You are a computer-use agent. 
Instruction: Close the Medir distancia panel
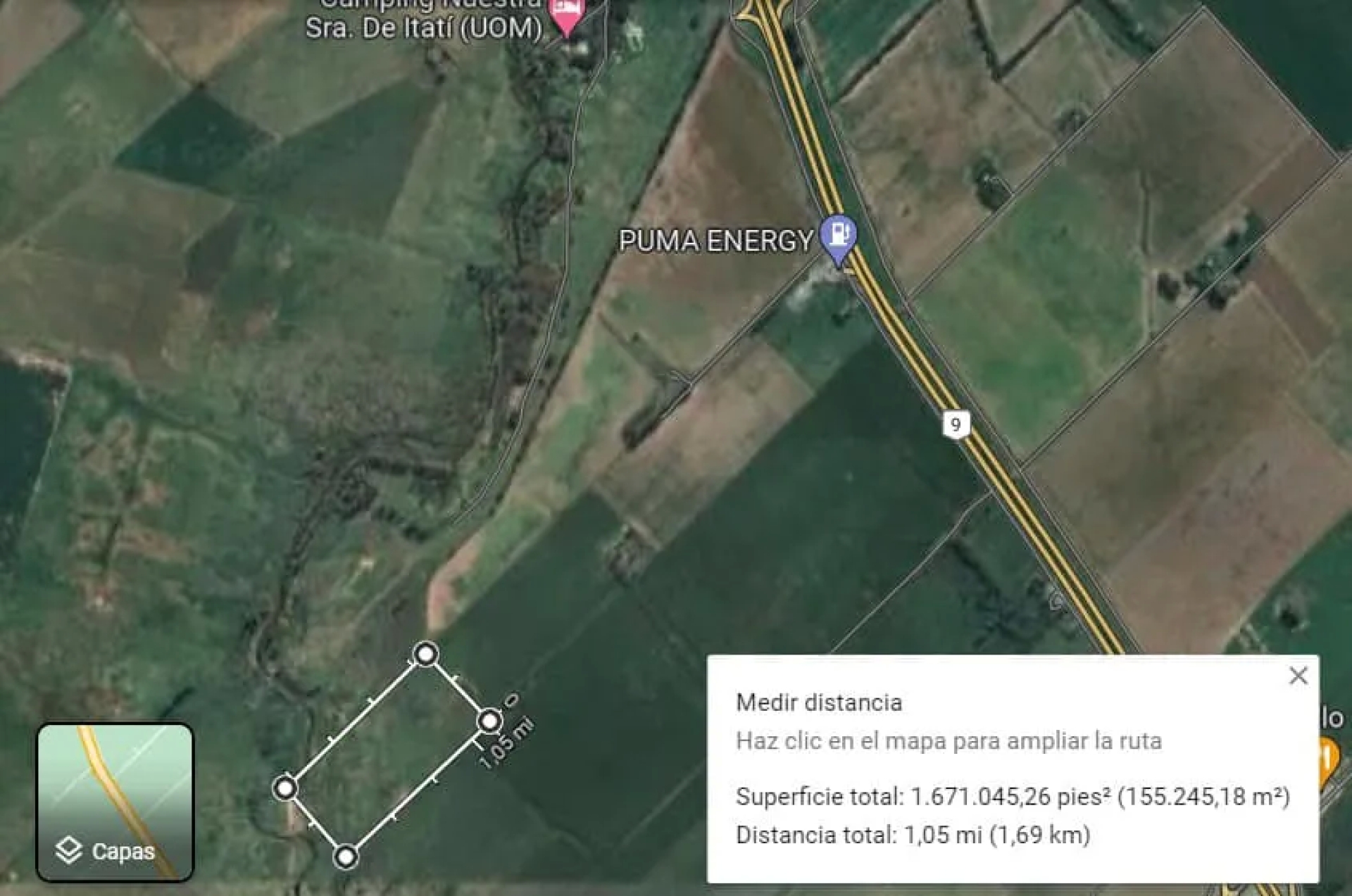(x=1298, y=676)
